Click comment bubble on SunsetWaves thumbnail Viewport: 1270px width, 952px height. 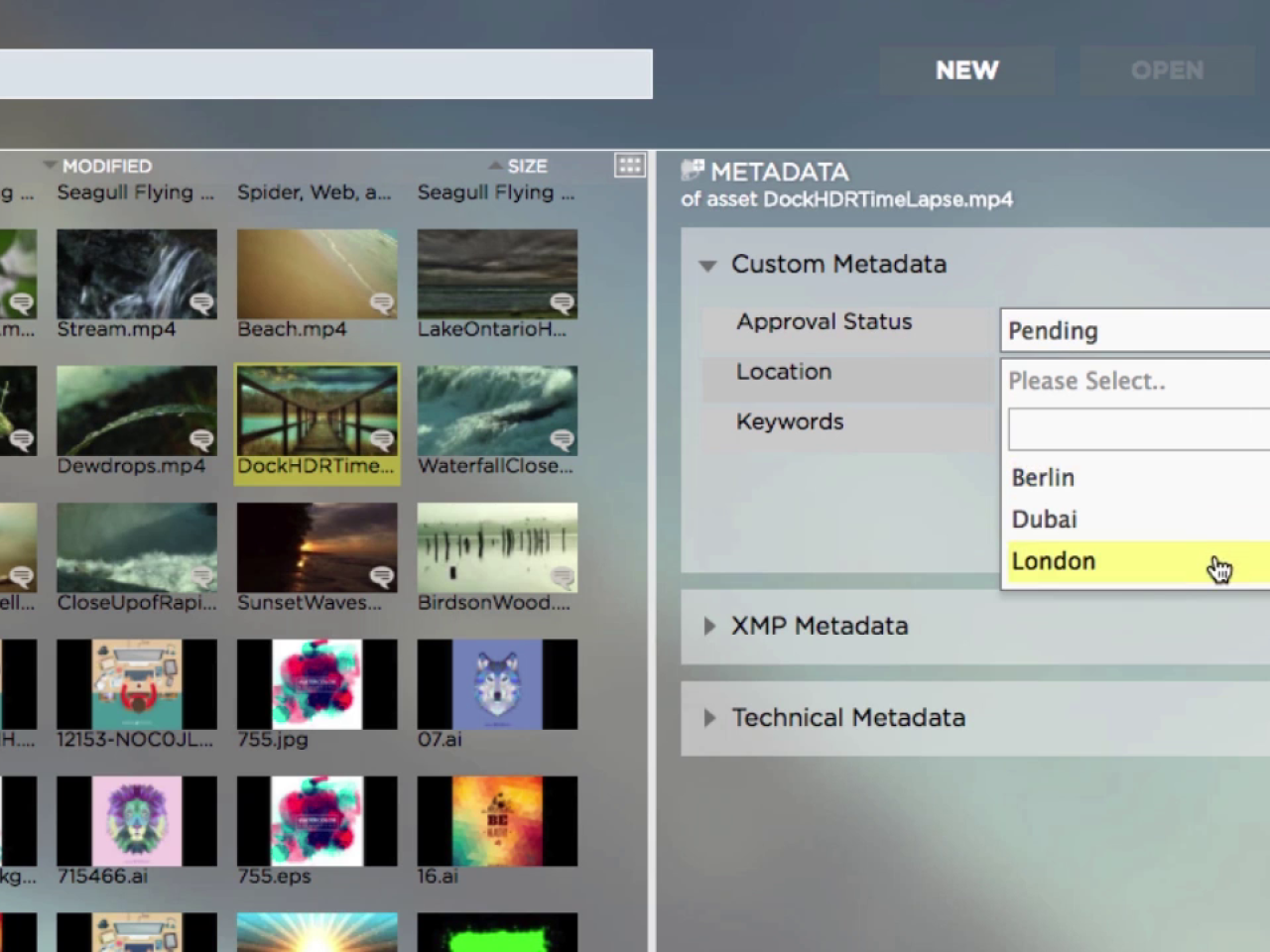click(382, 577)
